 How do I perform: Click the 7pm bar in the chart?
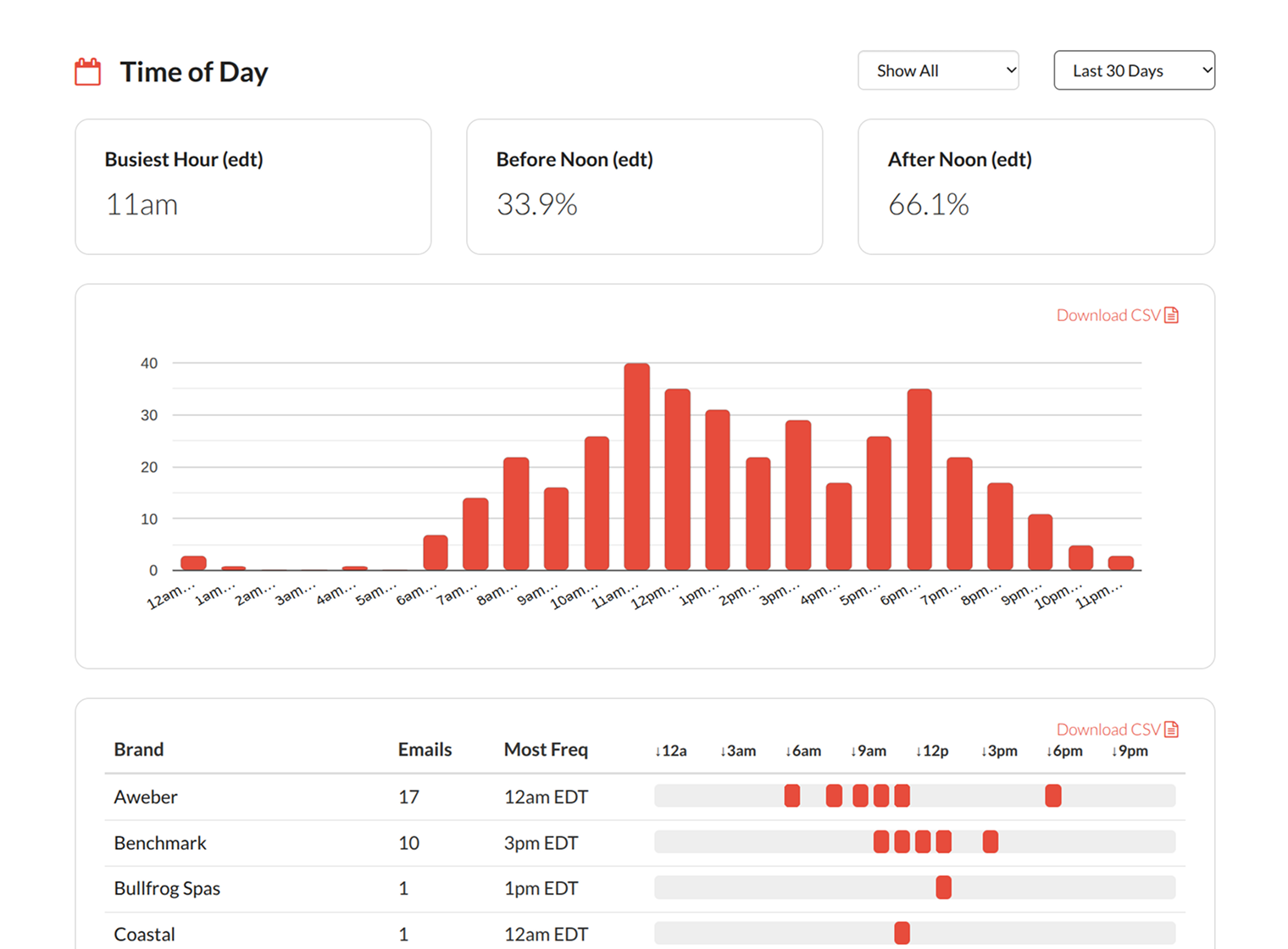[x=959, y=513]
